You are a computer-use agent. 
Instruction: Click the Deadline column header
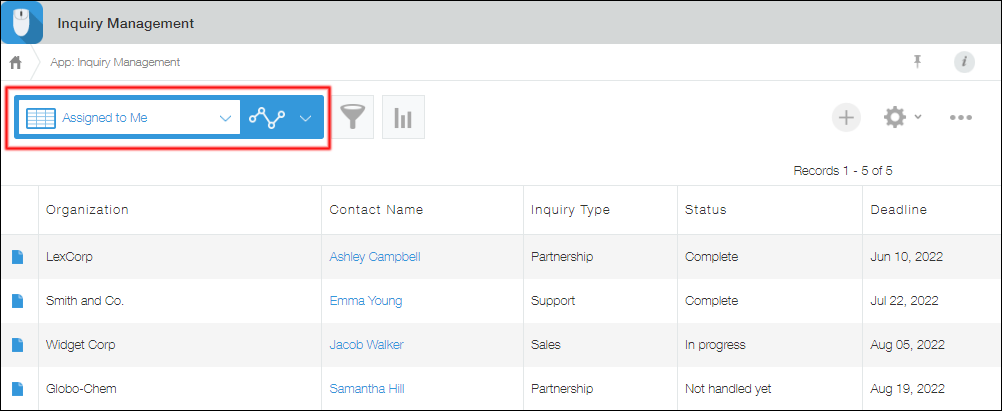click(898, 210)
